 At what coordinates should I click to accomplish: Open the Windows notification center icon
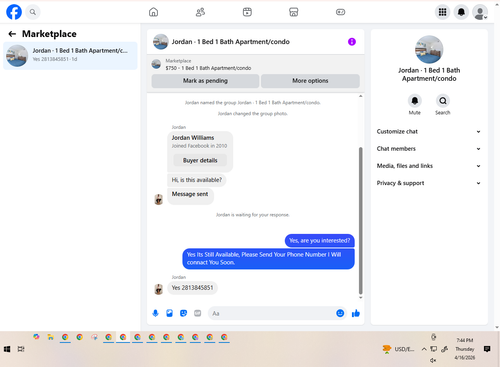pos(487,349)
